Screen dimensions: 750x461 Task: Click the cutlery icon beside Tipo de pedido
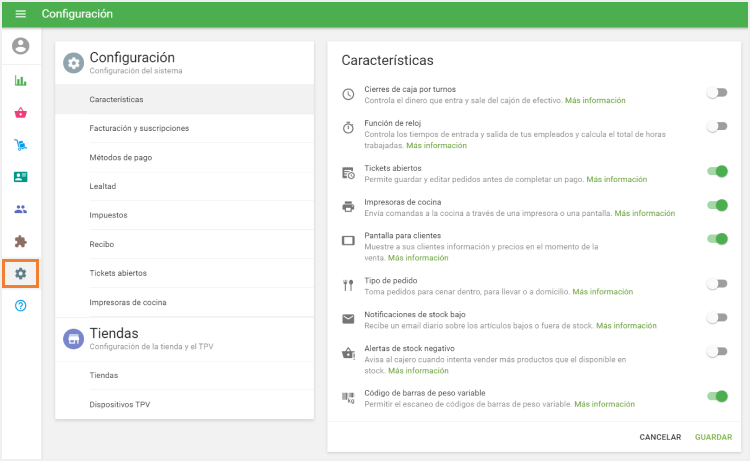pos(348,285)
